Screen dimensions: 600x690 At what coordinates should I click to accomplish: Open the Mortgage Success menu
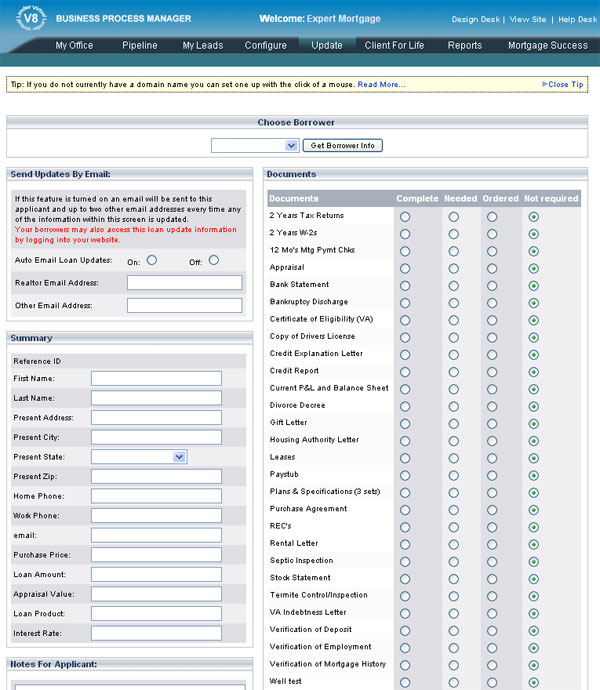[548, 45]
